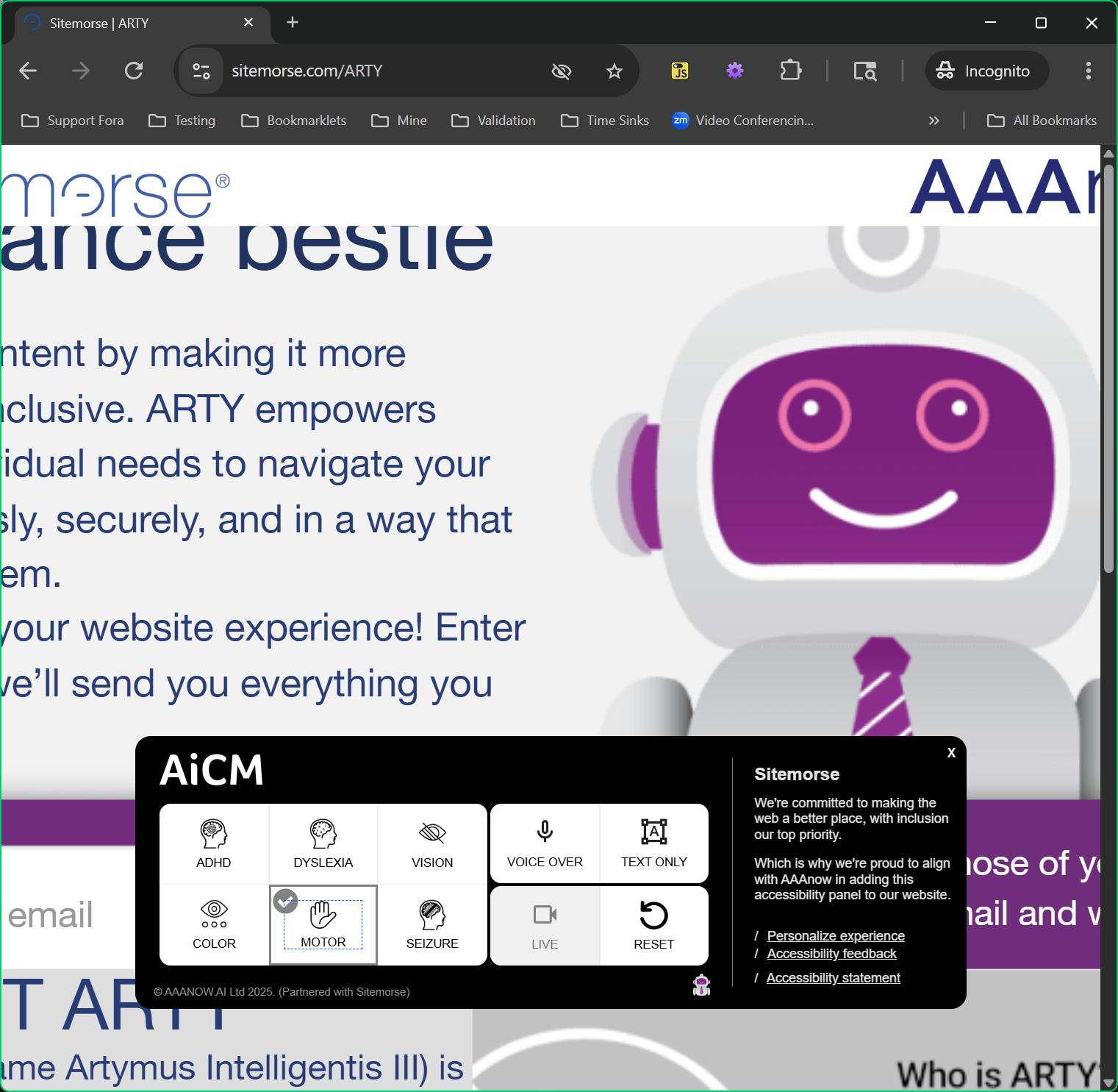1118x1092 pixels.
Task: Enable the Seizure safe profile
Action: tap(432, 925)
